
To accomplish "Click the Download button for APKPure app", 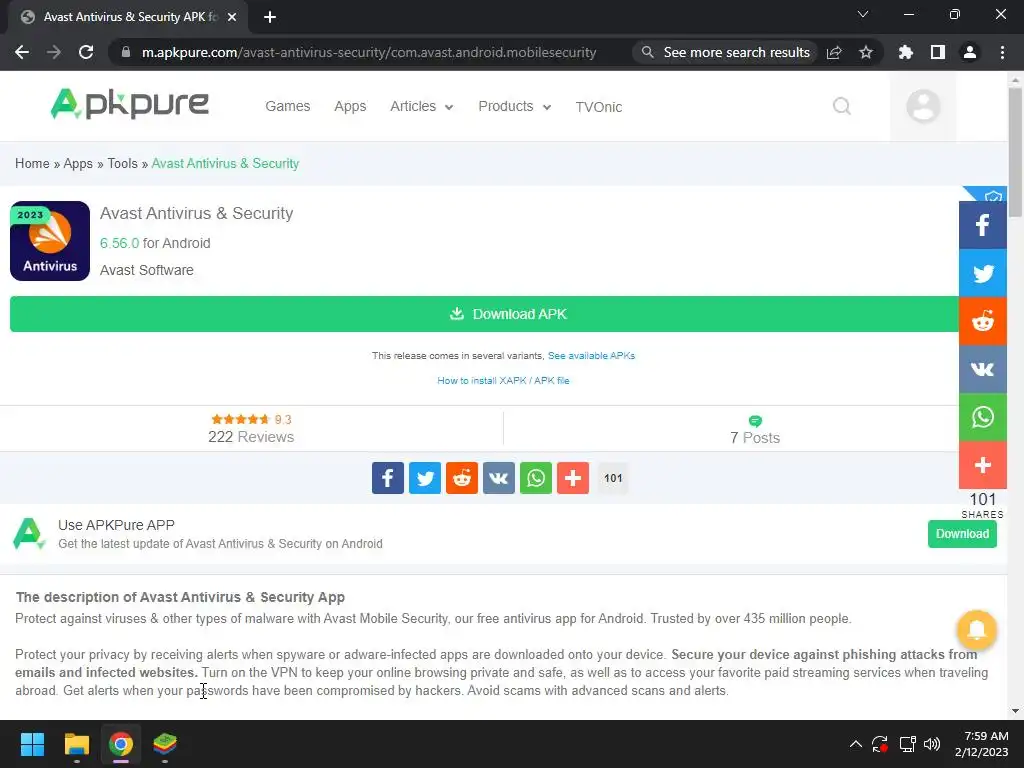I will pos(962,534).
